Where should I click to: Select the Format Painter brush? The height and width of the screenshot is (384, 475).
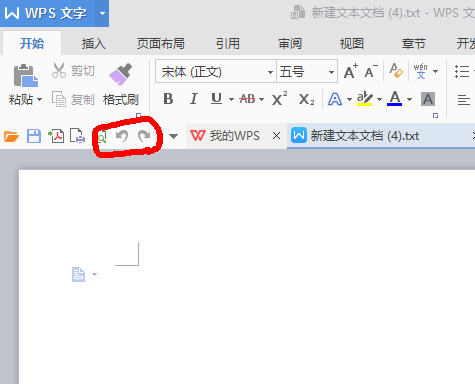(x=121, y=75)
